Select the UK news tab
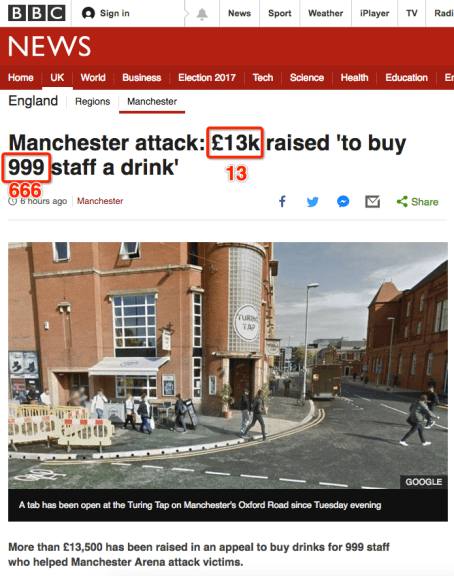 [57, 78]
